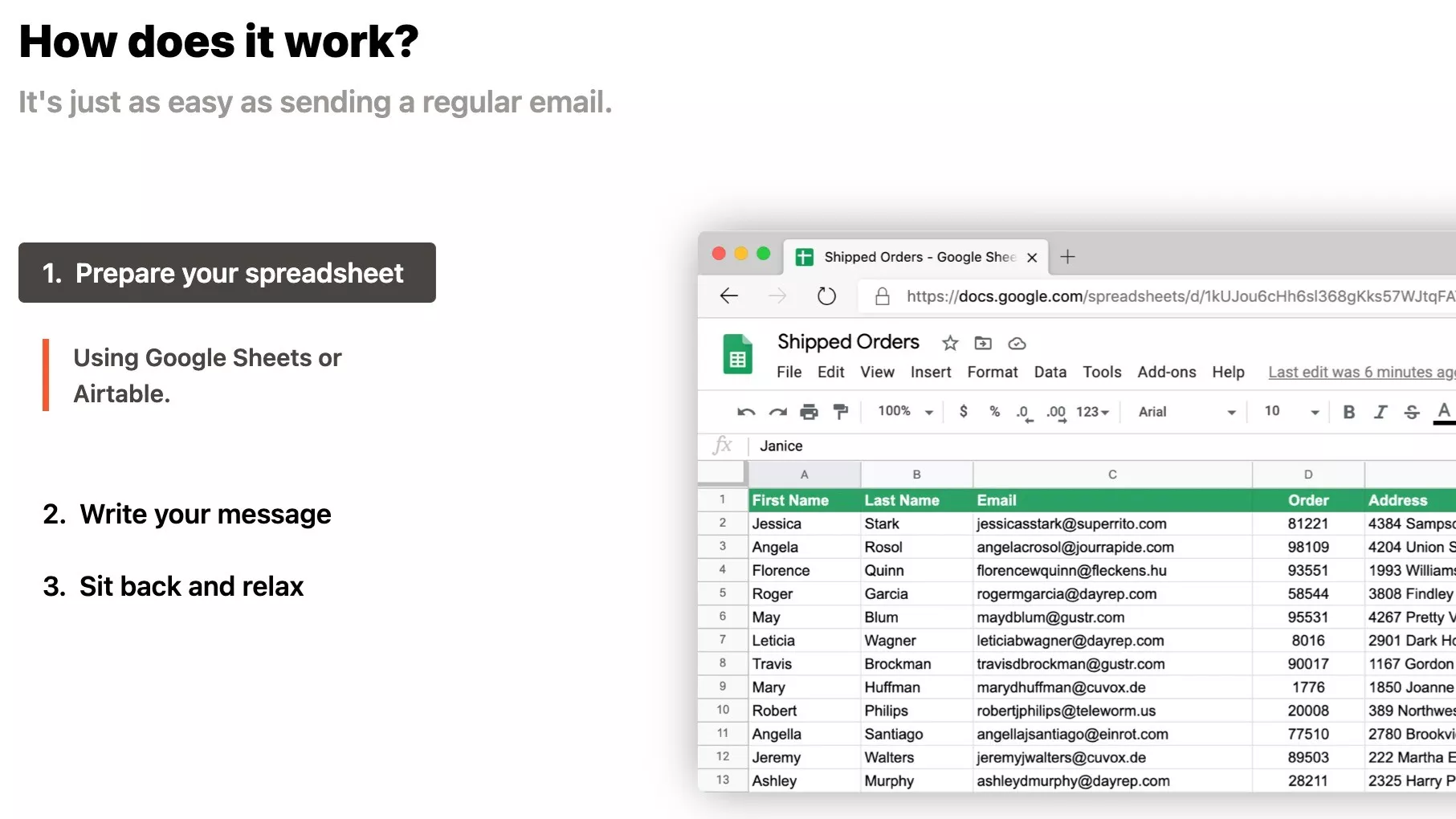Click the redo arrow icon
Viewport: 1456px width, 819px height.
tap(777, 412)
